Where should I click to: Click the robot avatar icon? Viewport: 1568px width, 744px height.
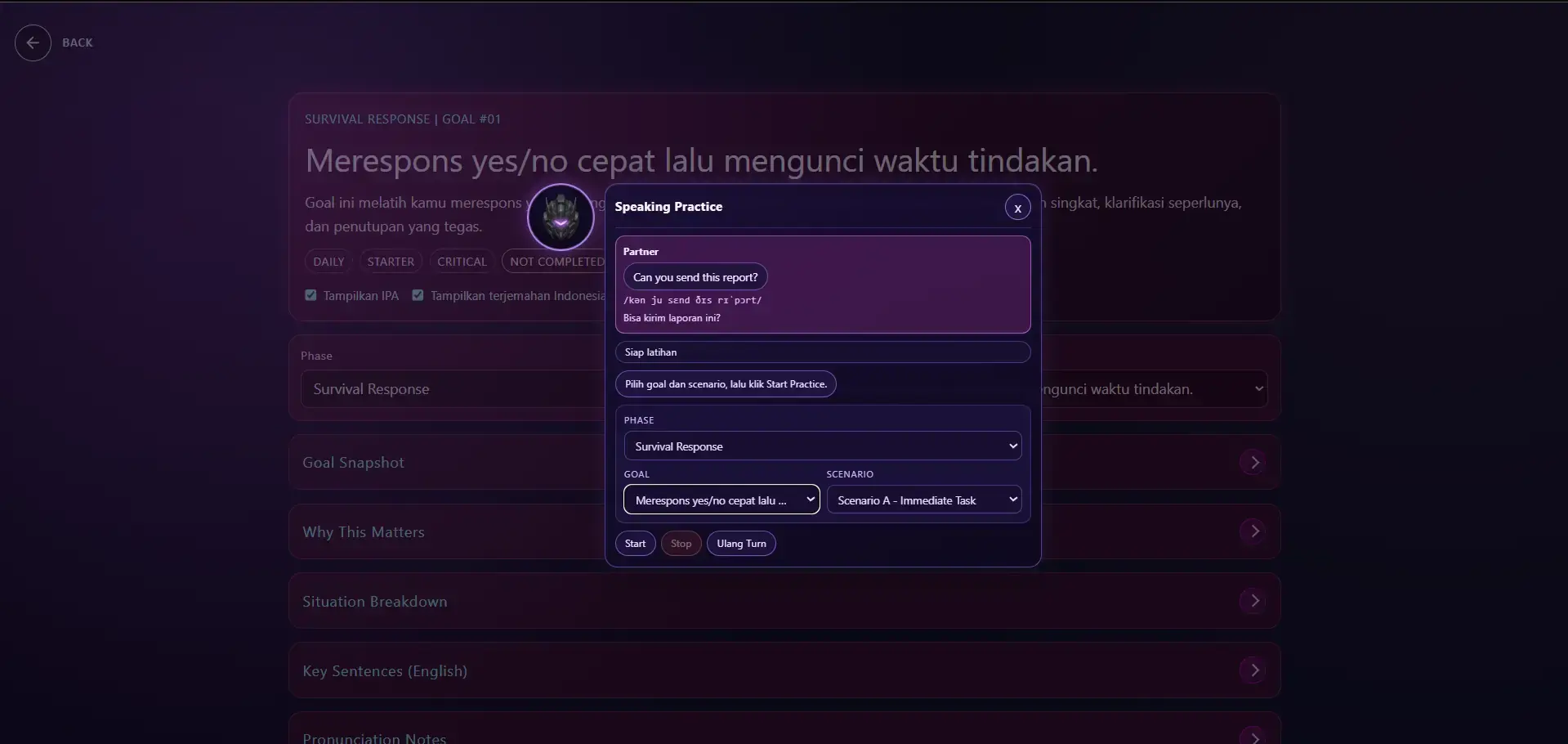[x=561, y=217]
